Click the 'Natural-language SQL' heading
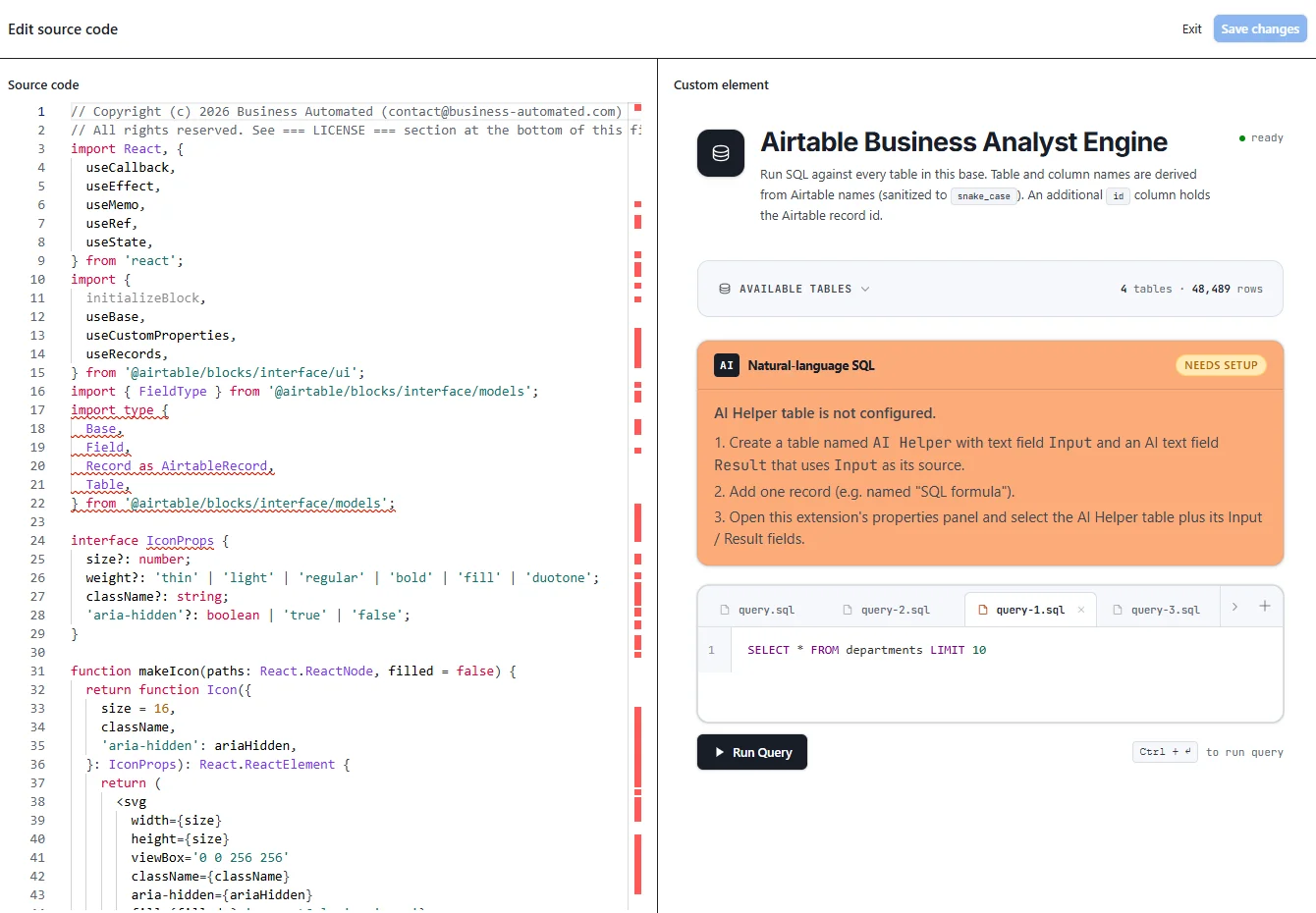 811,365
